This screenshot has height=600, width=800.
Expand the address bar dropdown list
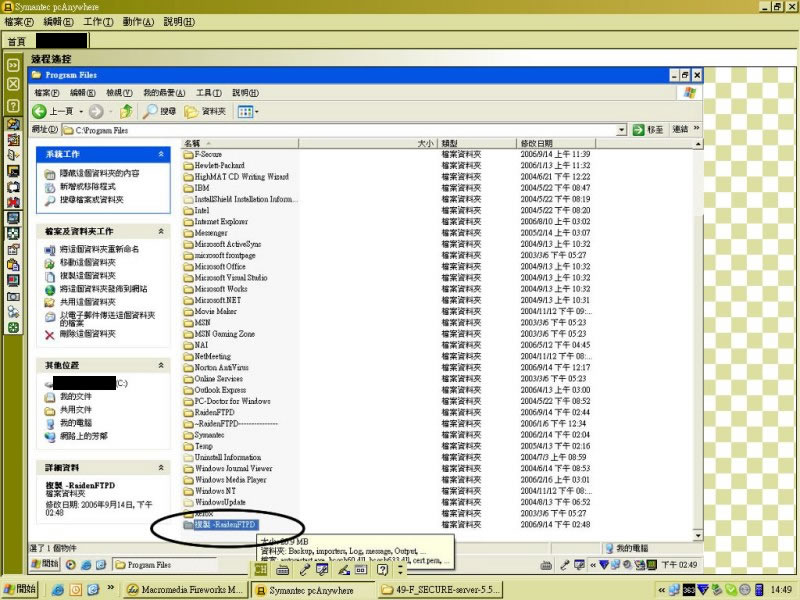point(621,130)
